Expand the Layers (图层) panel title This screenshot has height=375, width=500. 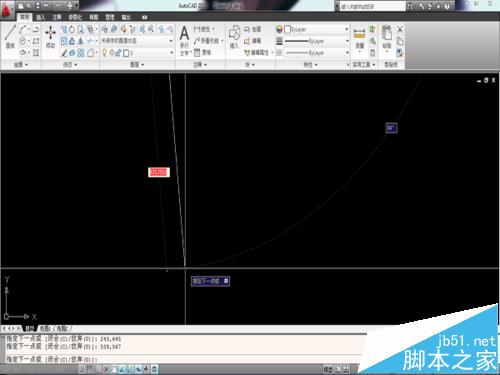(137, 65)
